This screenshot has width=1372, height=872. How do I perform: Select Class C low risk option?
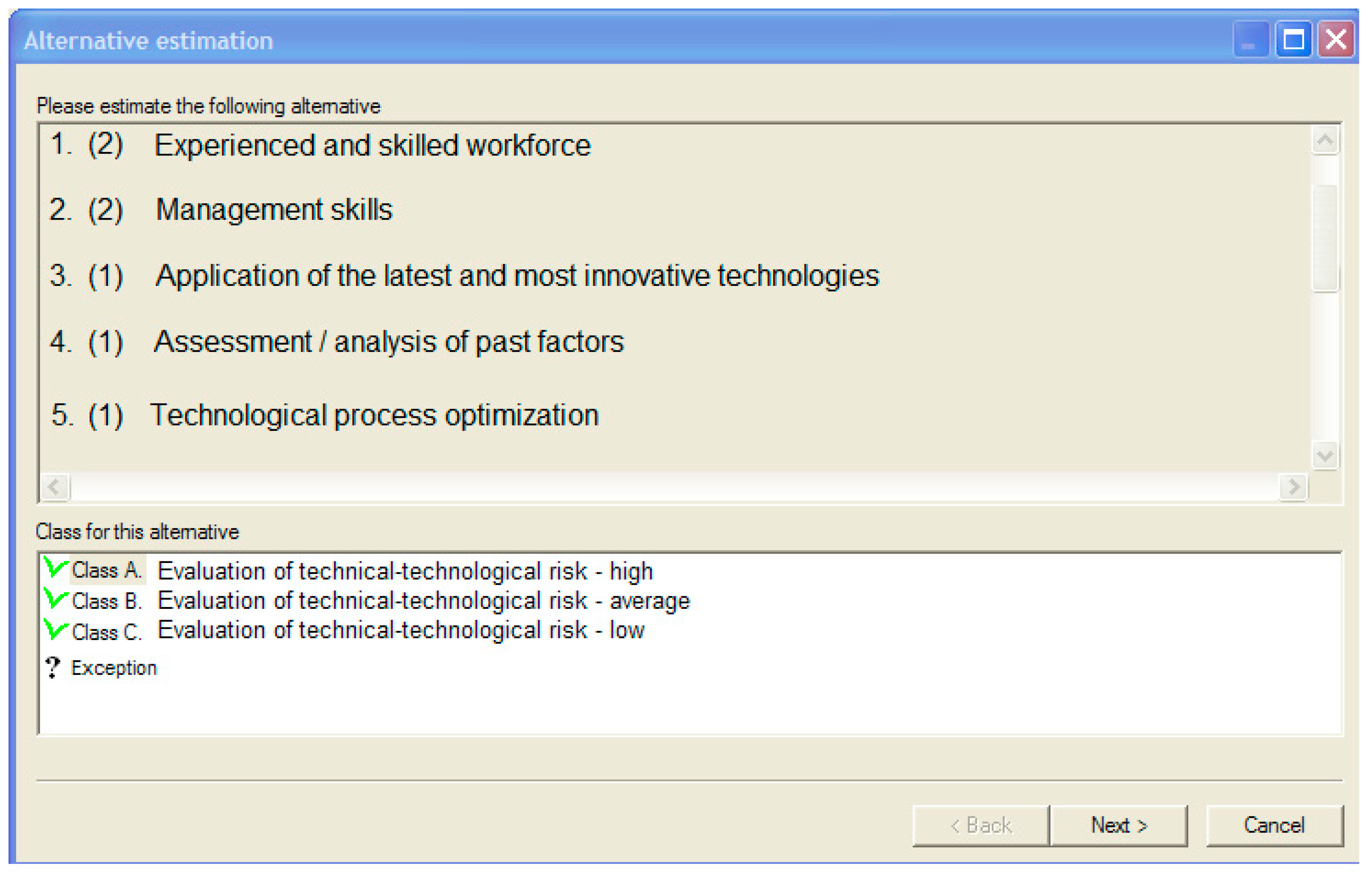pyautogui.click(x=400, y=630)
